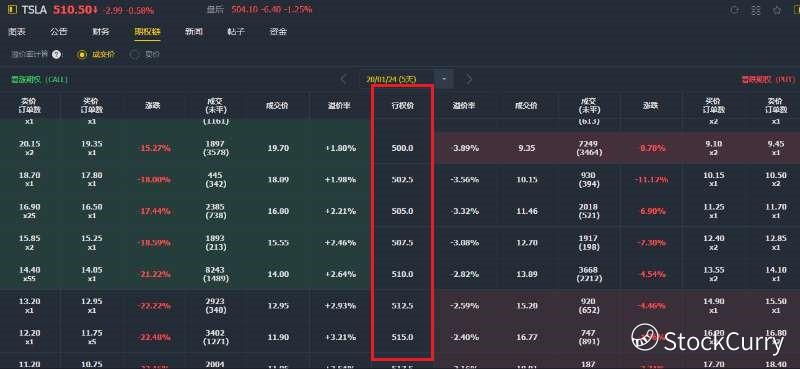
Task: Select the 成交价 radio button
Action: point(82,54)
